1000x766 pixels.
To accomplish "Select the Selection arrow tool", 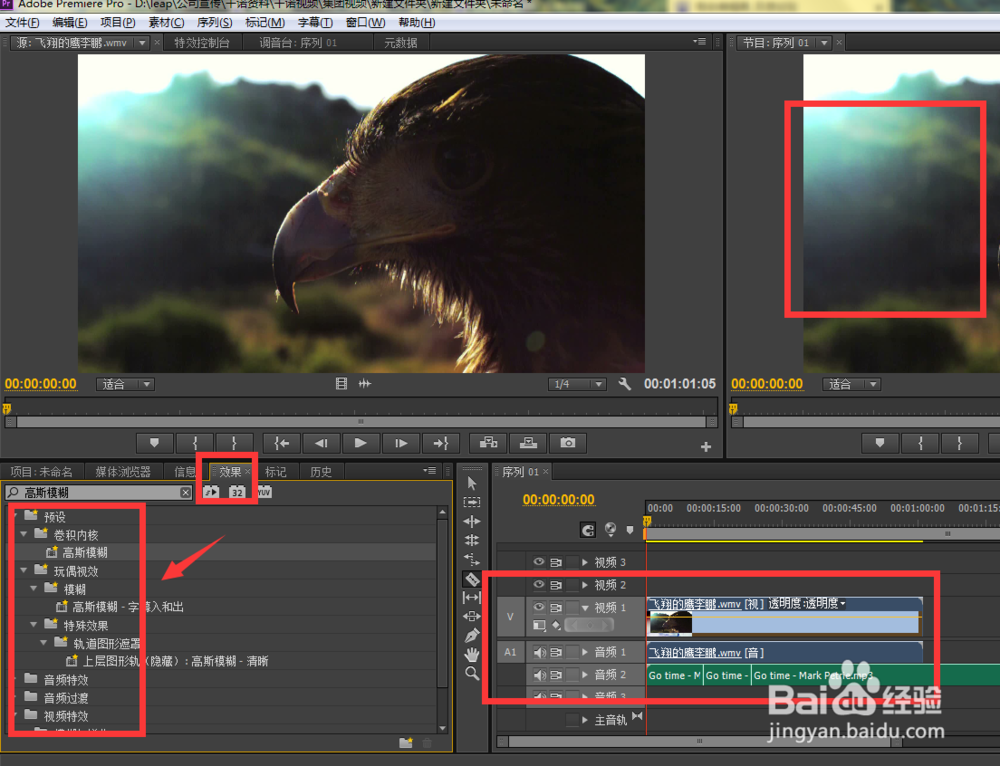I will (472, 483).
